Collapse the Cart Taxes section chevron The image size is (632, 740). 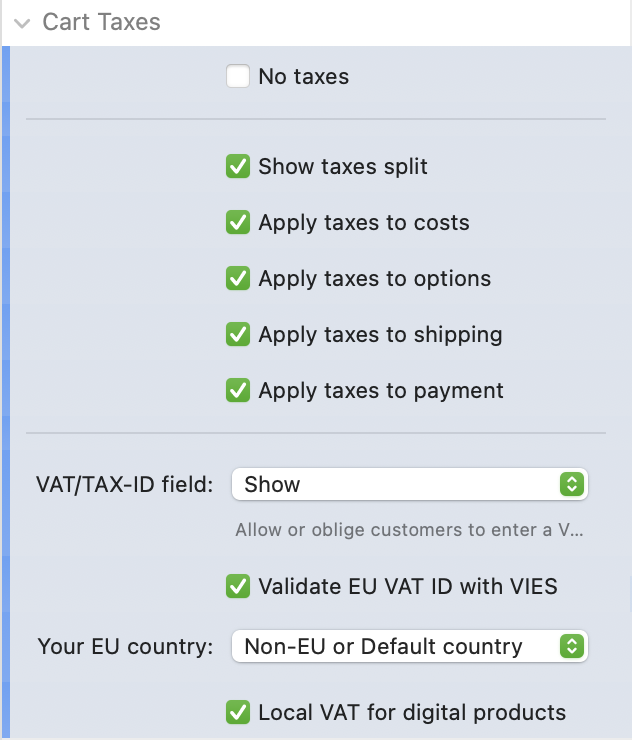click(x=22, y=23)
